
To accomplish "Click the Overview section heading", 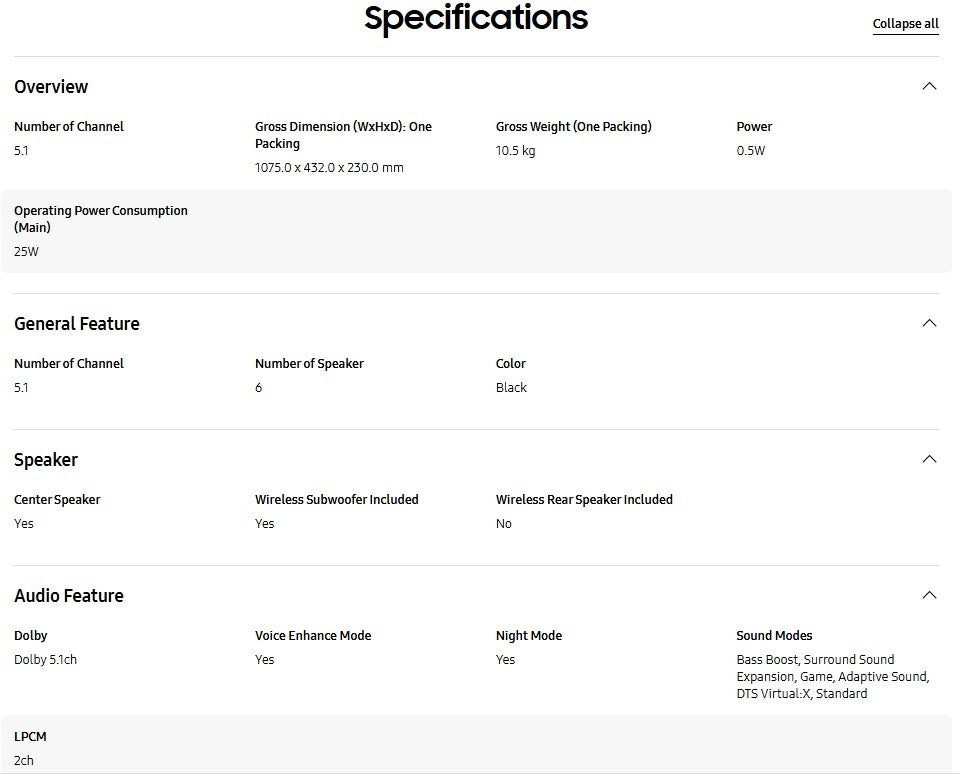I will 51,87.
